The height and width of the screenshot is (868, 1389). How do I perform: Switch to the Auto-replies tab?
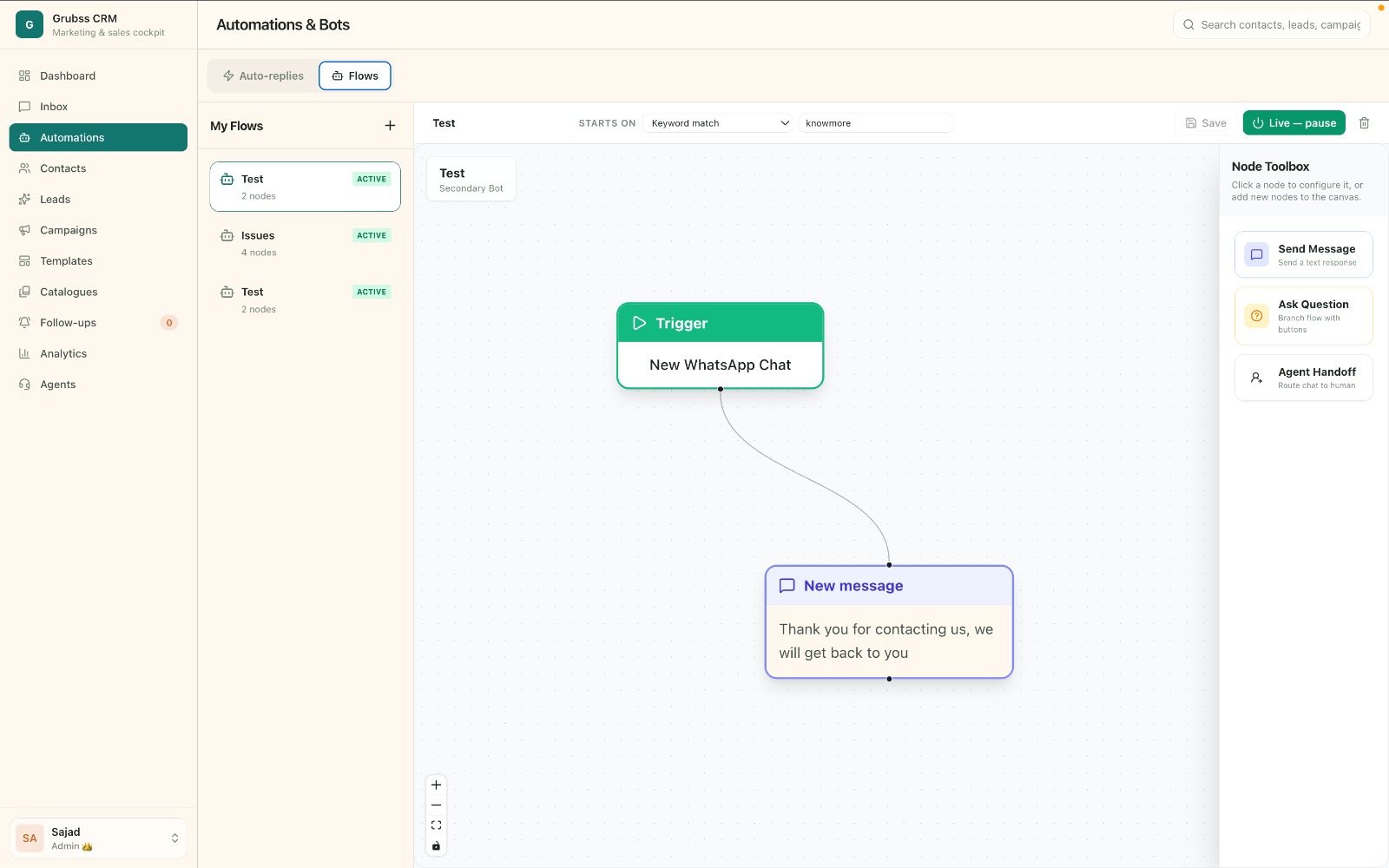263,76
